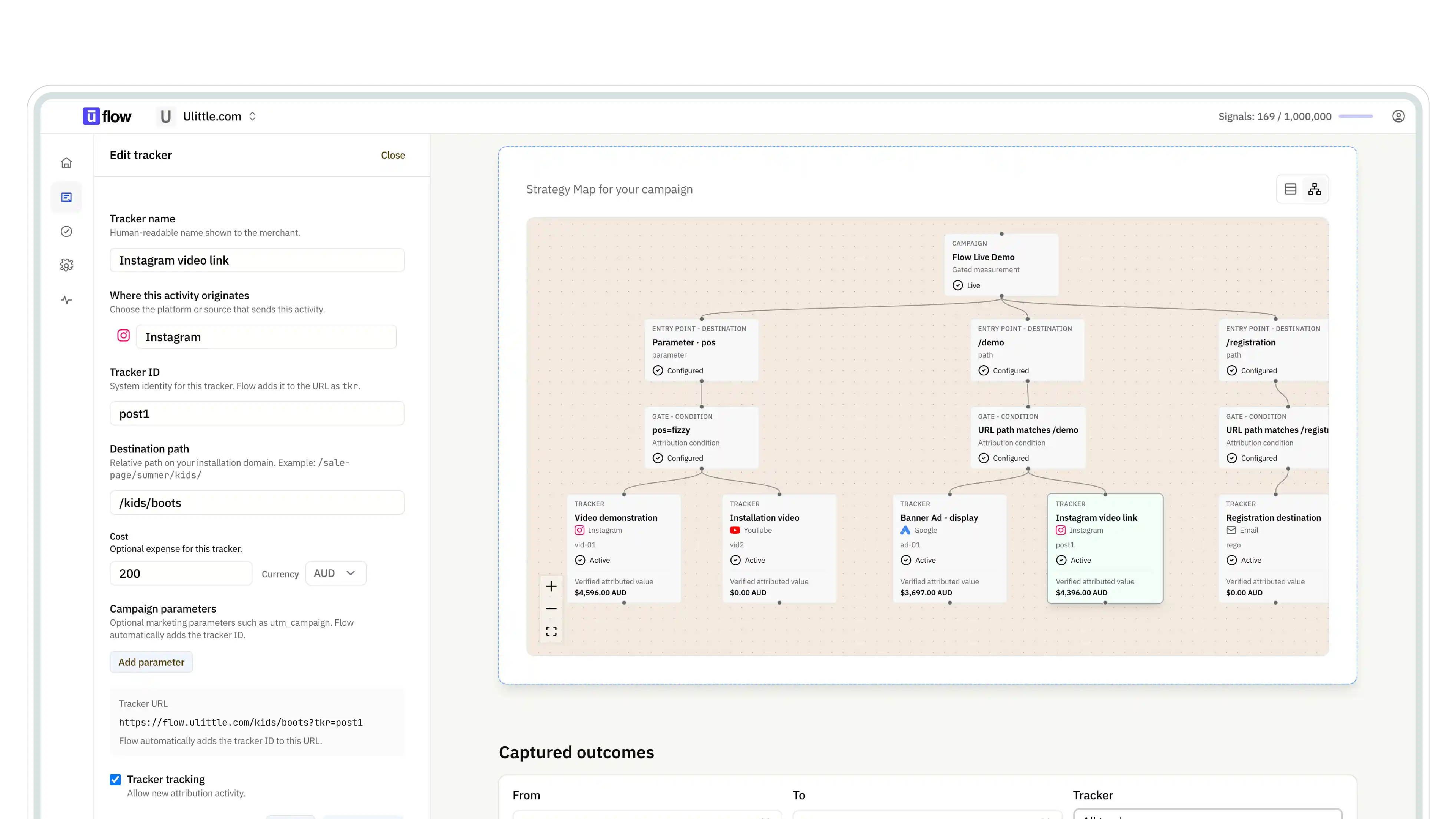Click Configured check icon on pos=fizzy gate
This screenshot has height=819, width=1456.
(x=657, y=458)
